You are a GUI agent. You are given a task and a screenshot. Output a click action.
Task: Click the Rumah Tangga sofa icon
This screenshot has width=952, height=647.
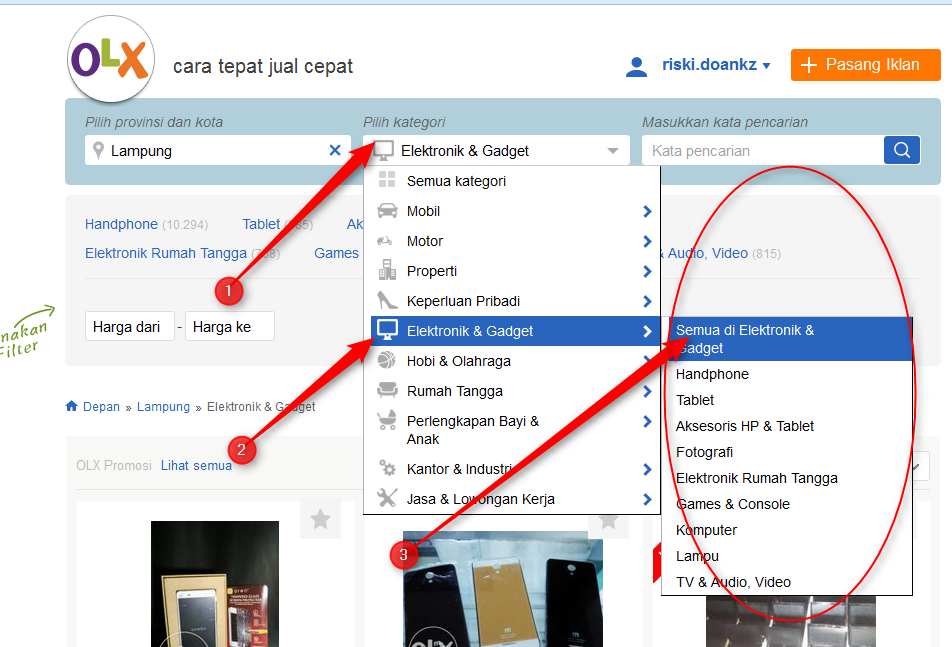[387, 390]
